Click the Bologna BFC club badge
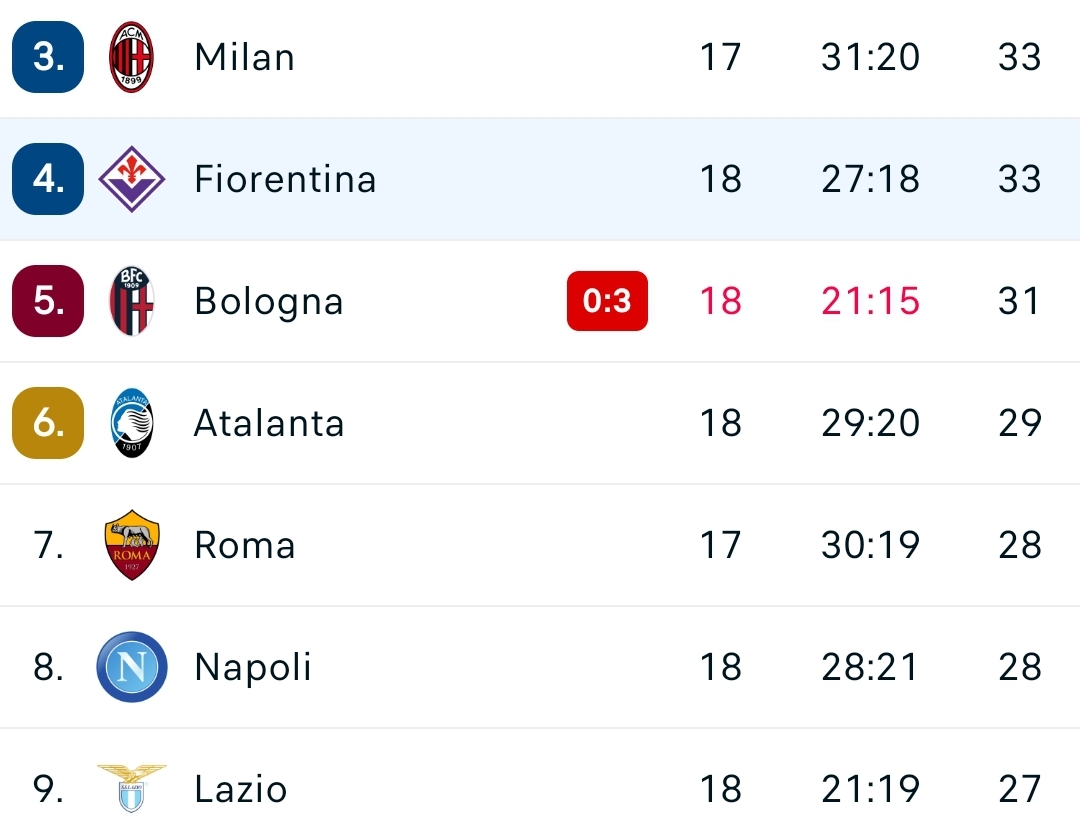This screenshot has height=836, width=1080. pyautogui.click(x=131, y=301)
